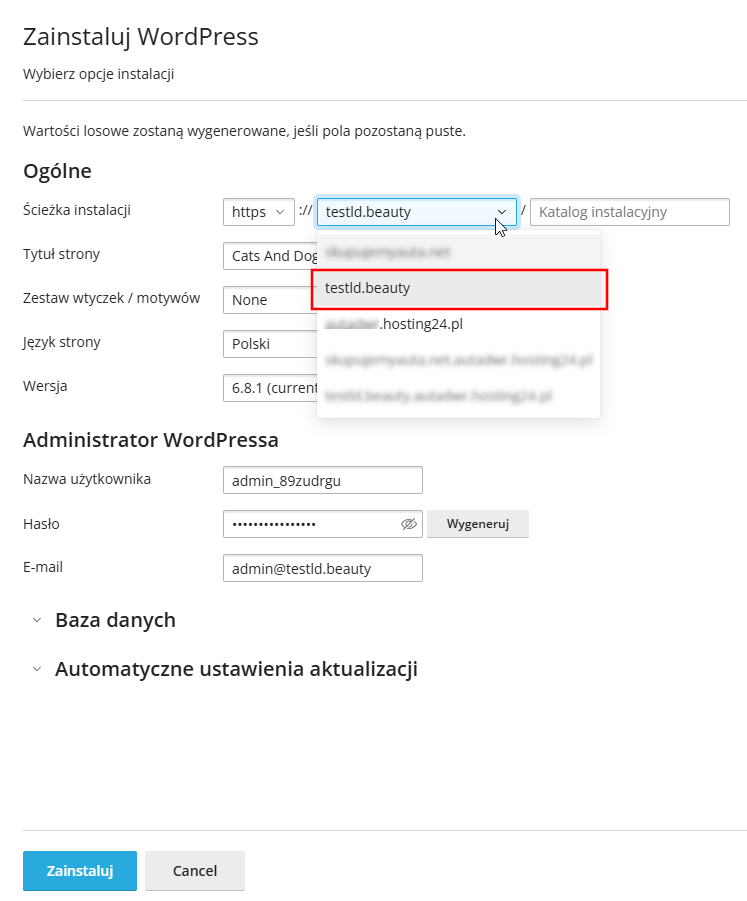747x901 pixels.
Task: Click the Ścieżka instalacji label
Action: pos(77,210)
